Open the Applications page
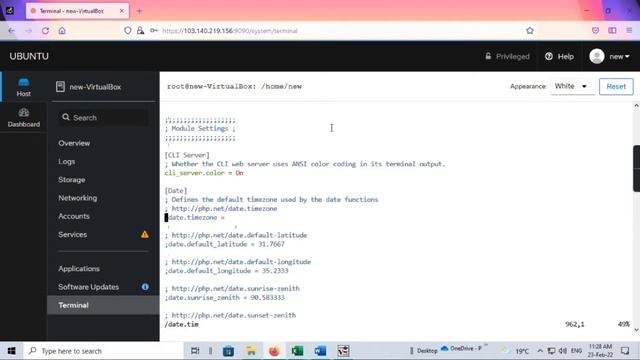The image size is (640, 360). (79, 269)
